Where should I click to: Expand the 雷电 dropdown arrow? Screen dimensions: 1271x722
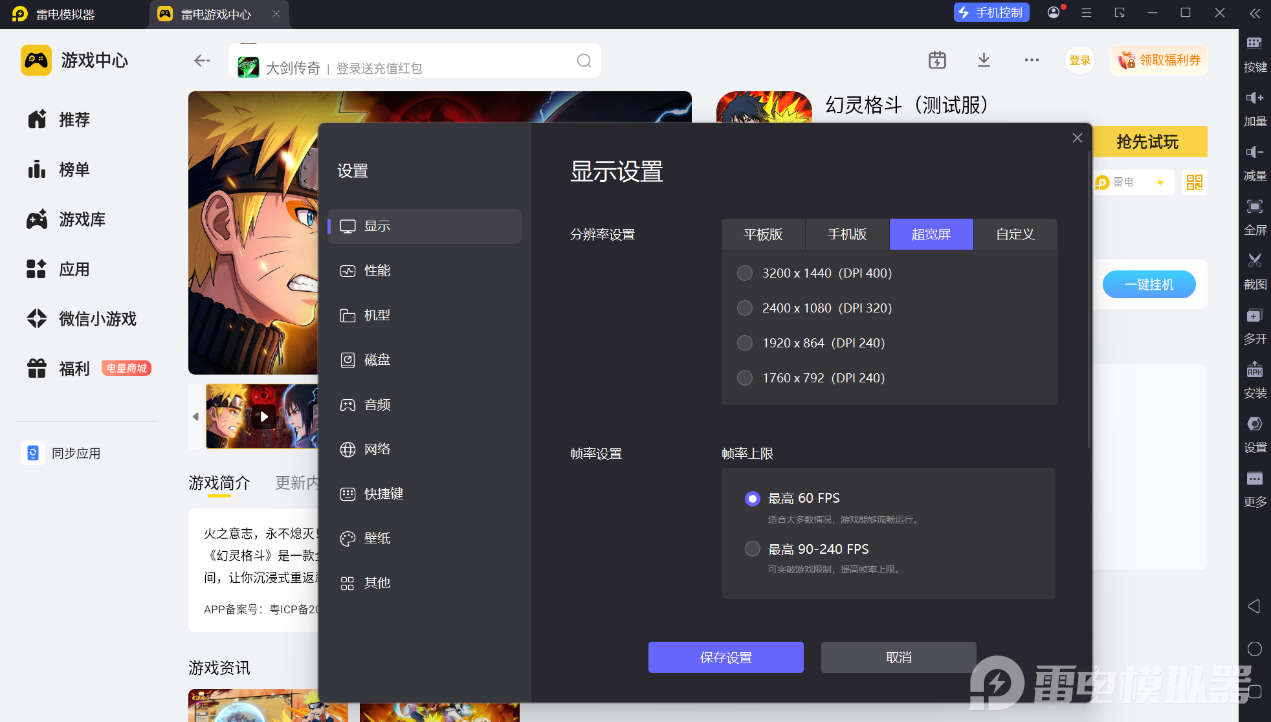(1160, 183)
